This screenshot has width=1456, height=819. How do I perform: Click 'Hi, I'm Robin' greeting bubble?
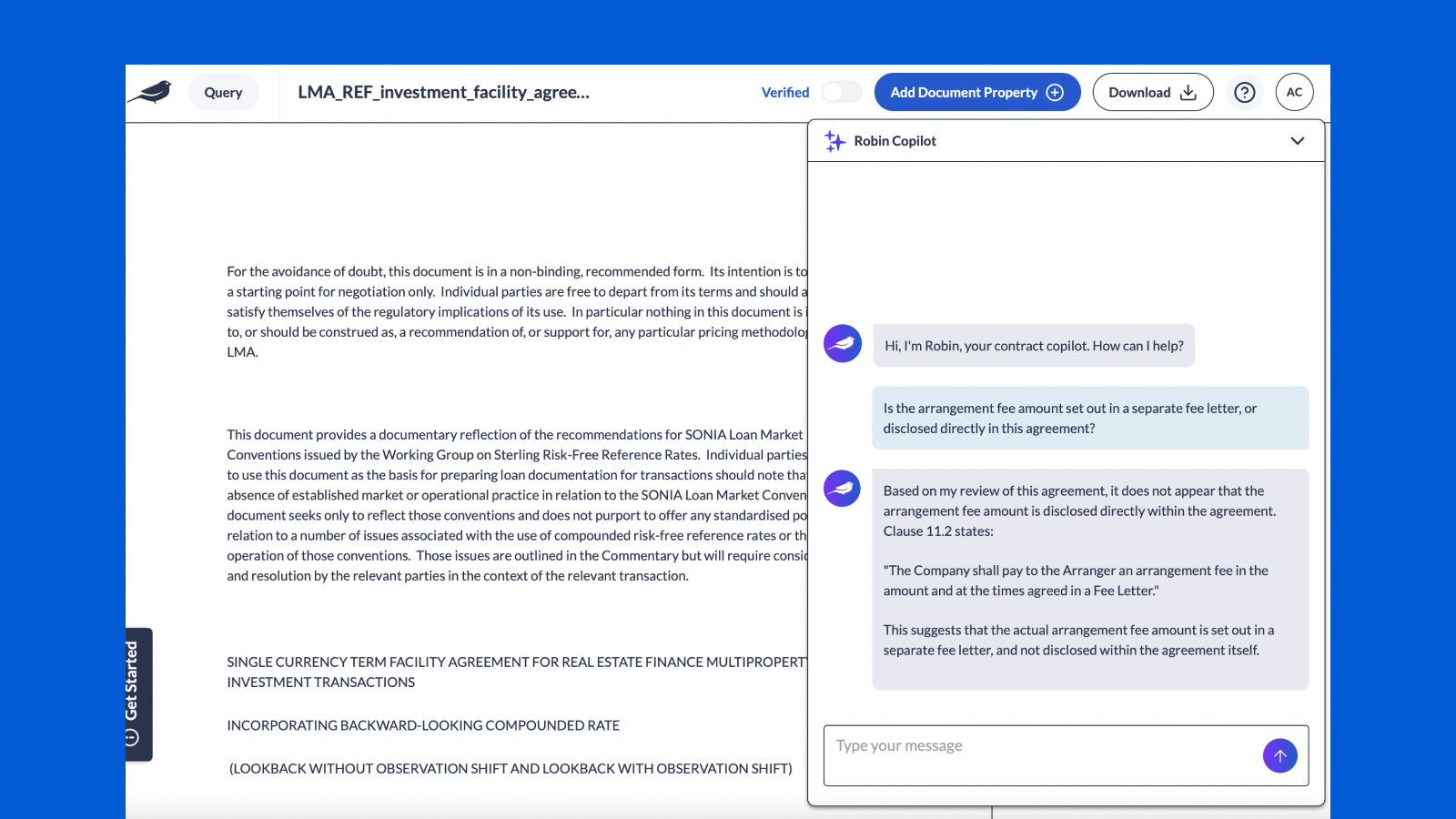pos(1034,346)
